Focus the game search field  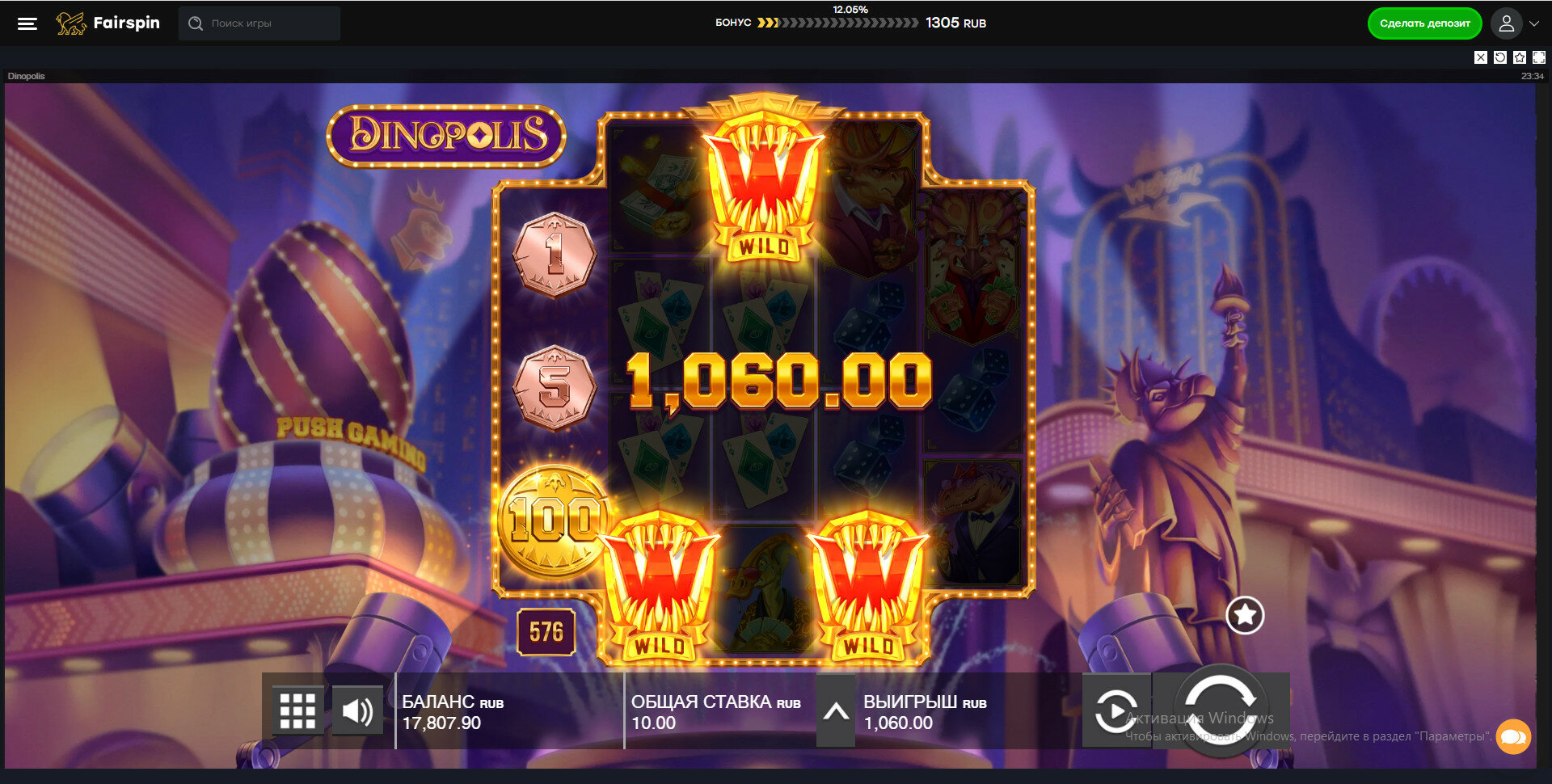(259, 23)
